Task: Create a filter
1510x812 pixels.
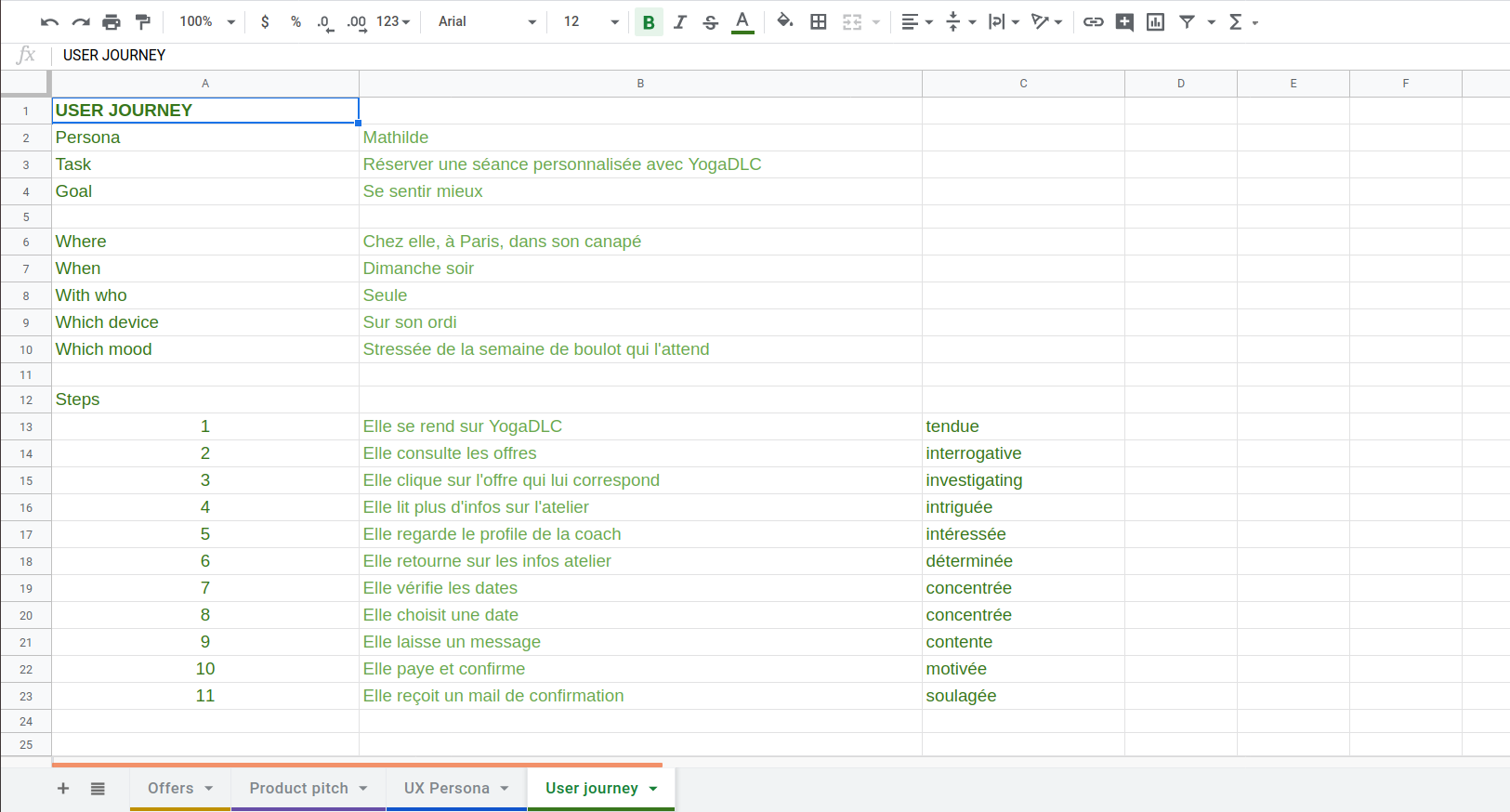Action: tap(1188, 21)
